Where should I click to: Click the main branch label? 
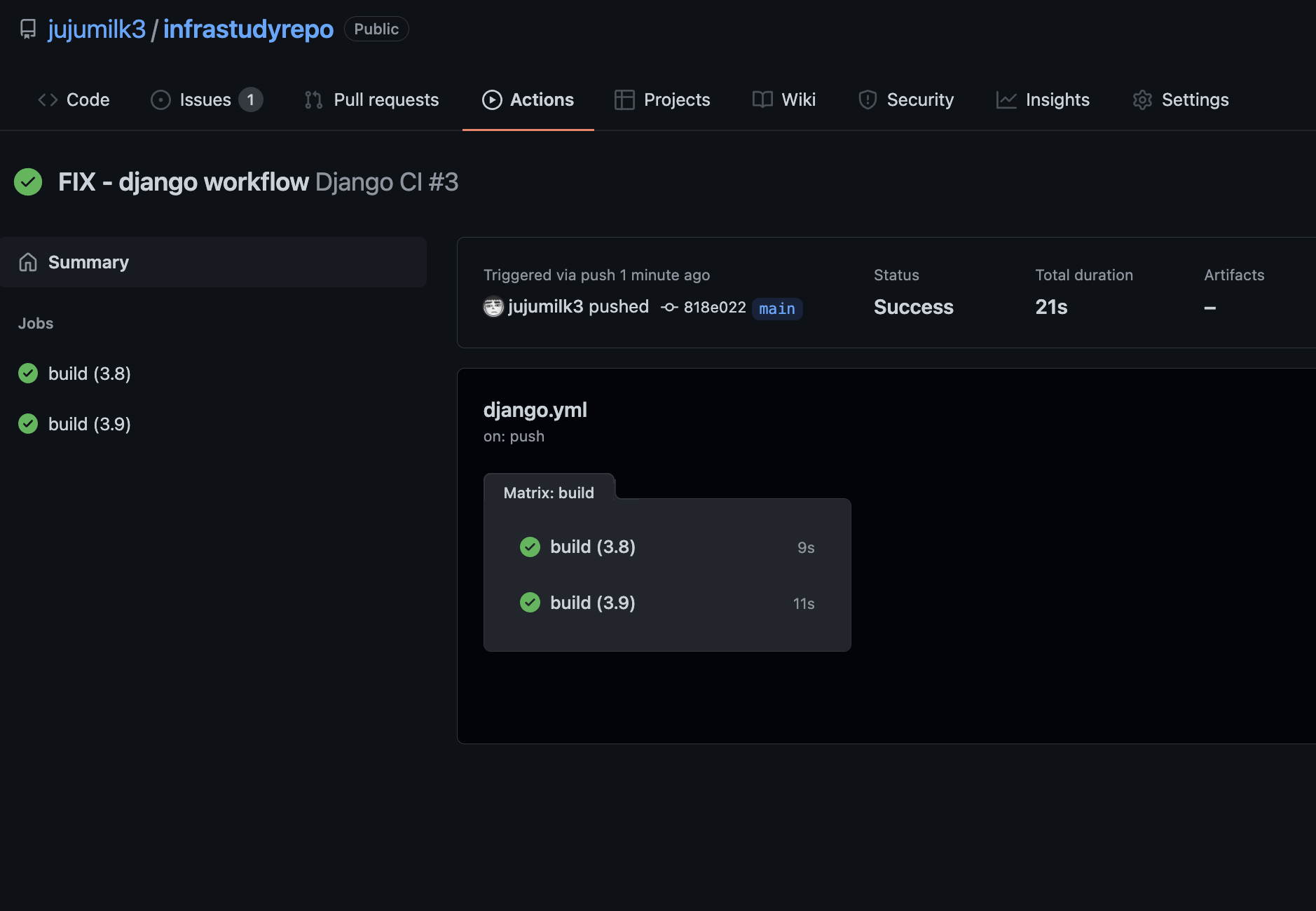pyautogui.click(x=777, y=308)
